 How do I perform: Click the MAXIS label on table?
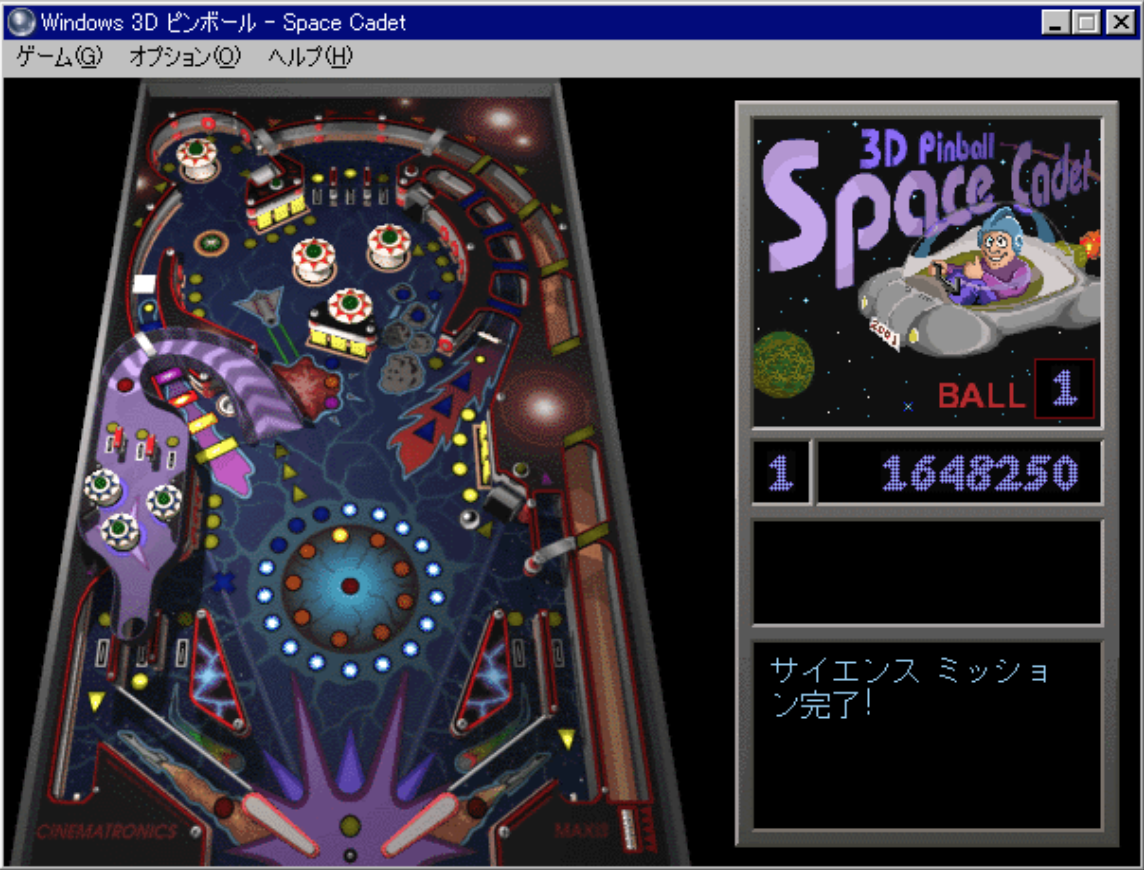[x=581, y=829]
